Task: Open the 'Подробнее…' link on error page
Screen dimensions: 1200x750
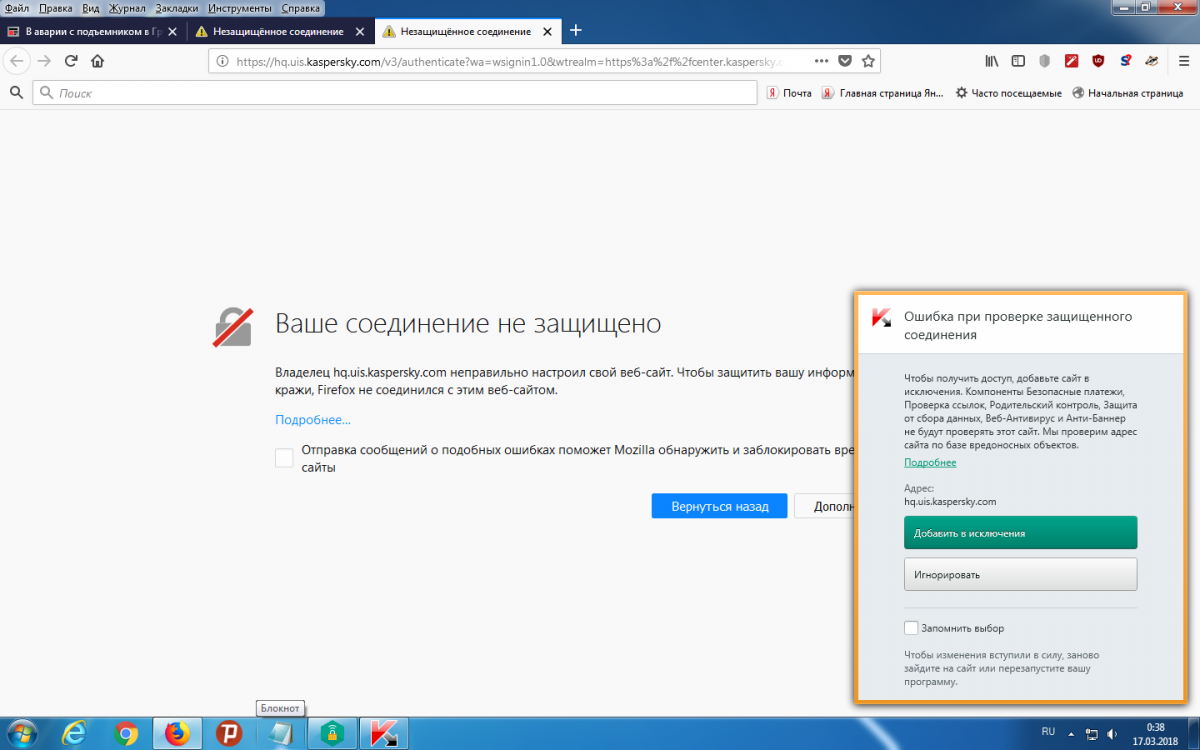Action: (x=313, y=420)
